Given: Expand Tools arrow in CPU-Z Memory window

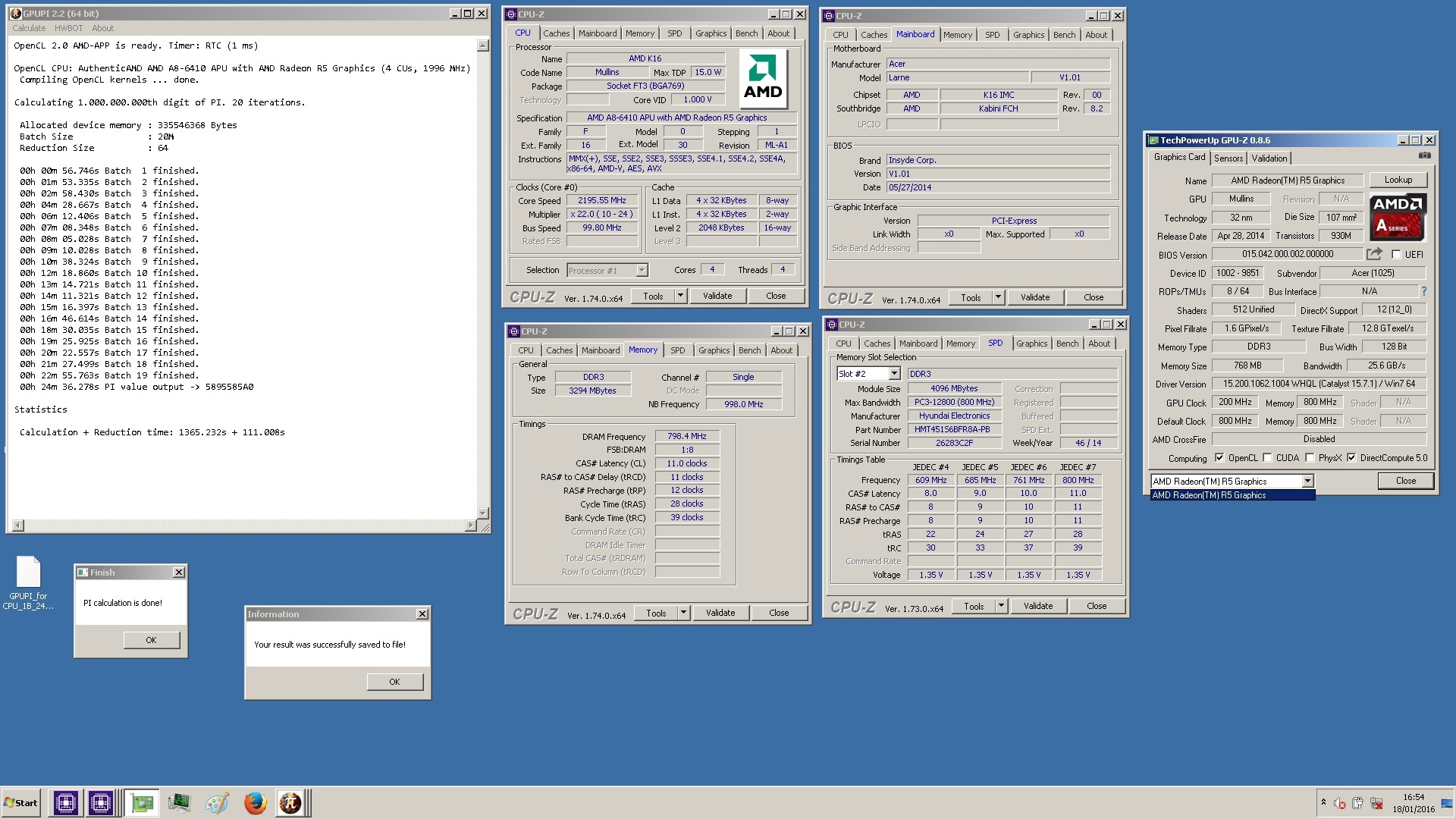Looking at the screenshot, I should pos(683,613).
